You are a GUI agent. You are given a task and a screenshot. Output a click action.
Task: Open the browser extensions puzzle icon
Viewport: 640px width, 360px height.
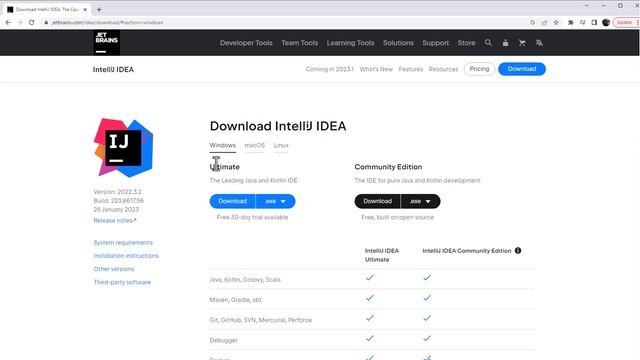[x=571, y=22]
